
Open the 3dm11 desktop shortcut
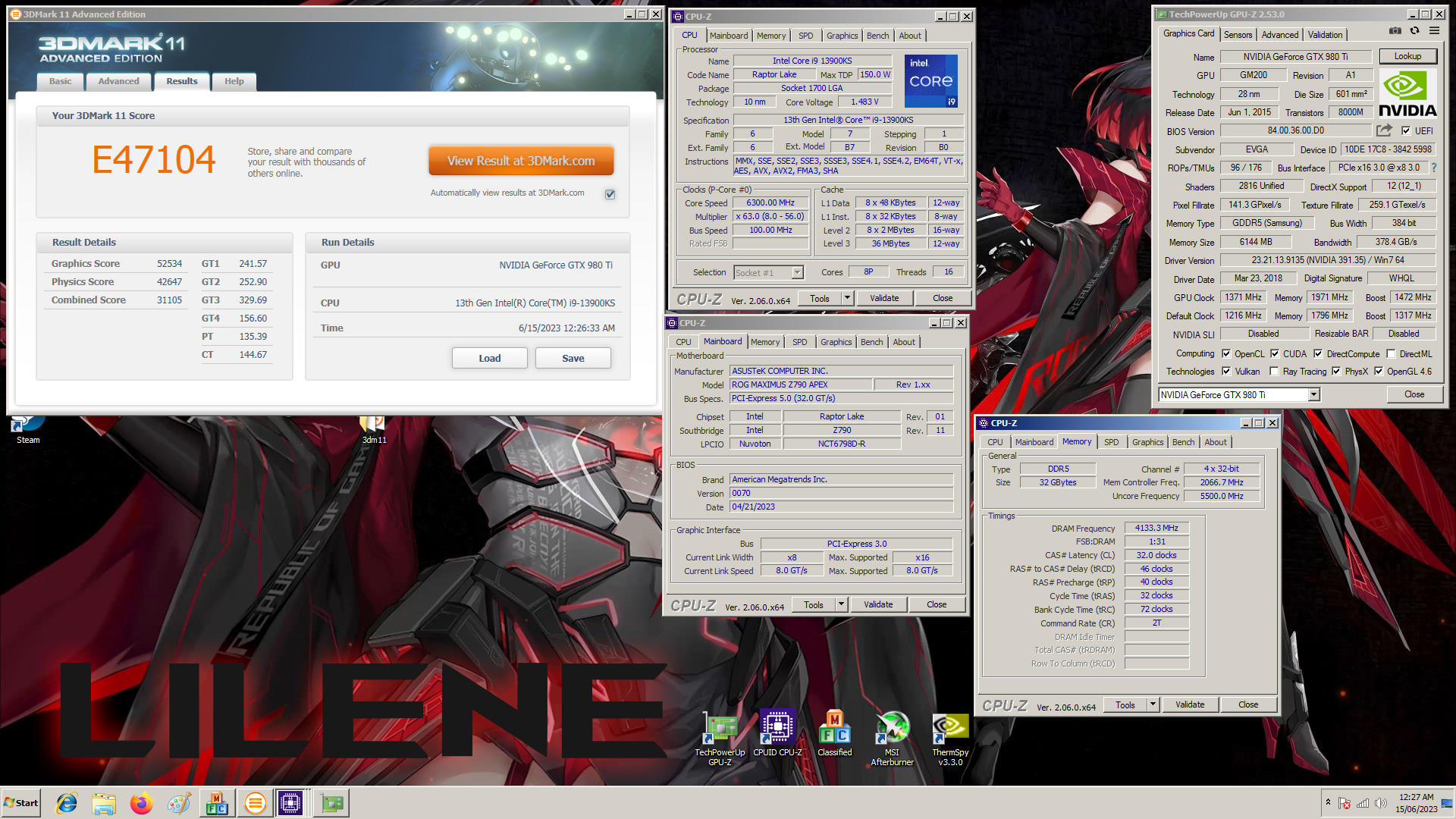(x=374, y=431)
